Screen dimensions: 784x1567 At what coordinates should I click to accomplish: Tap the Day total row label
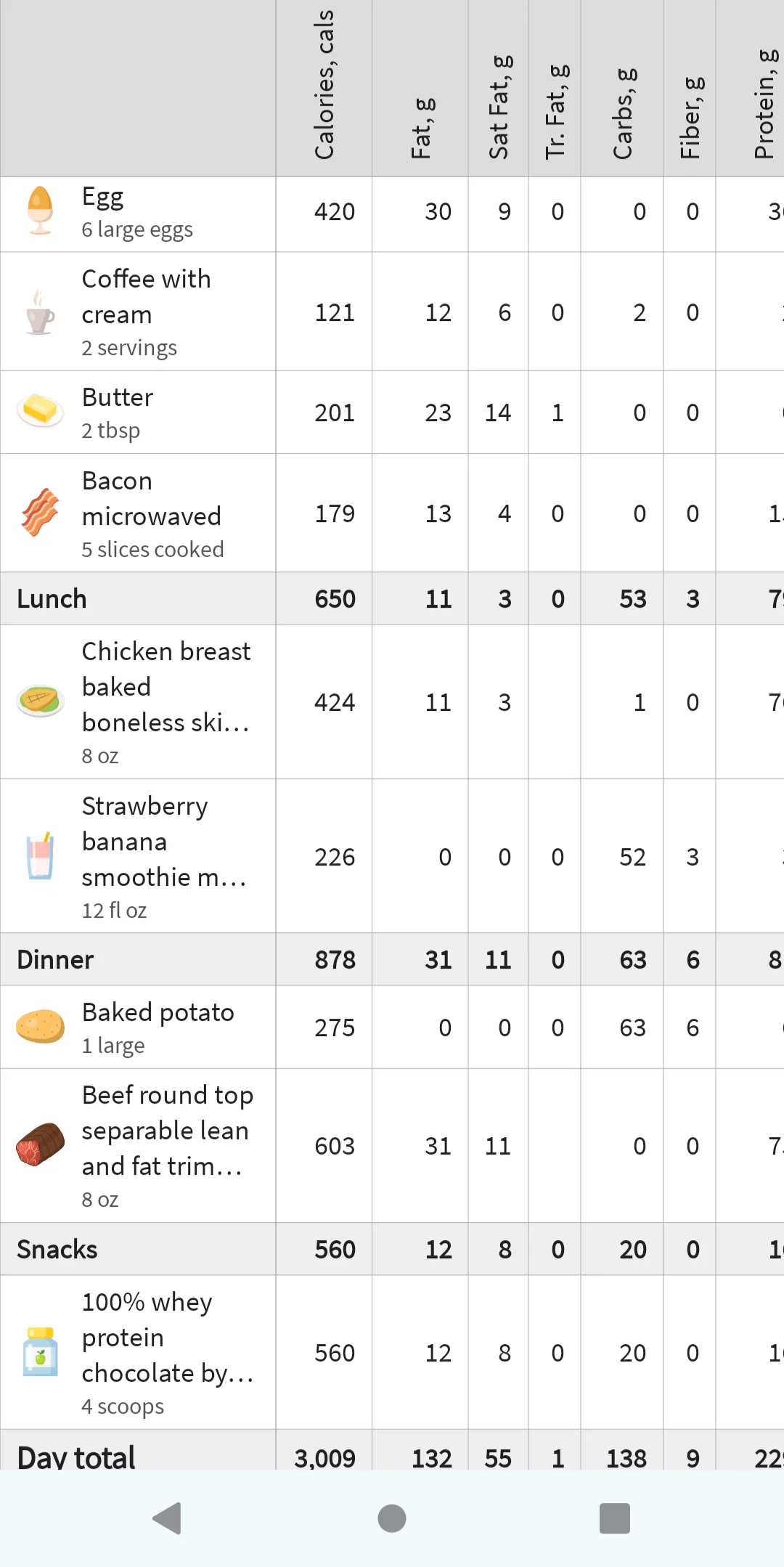coord(76,1456)
